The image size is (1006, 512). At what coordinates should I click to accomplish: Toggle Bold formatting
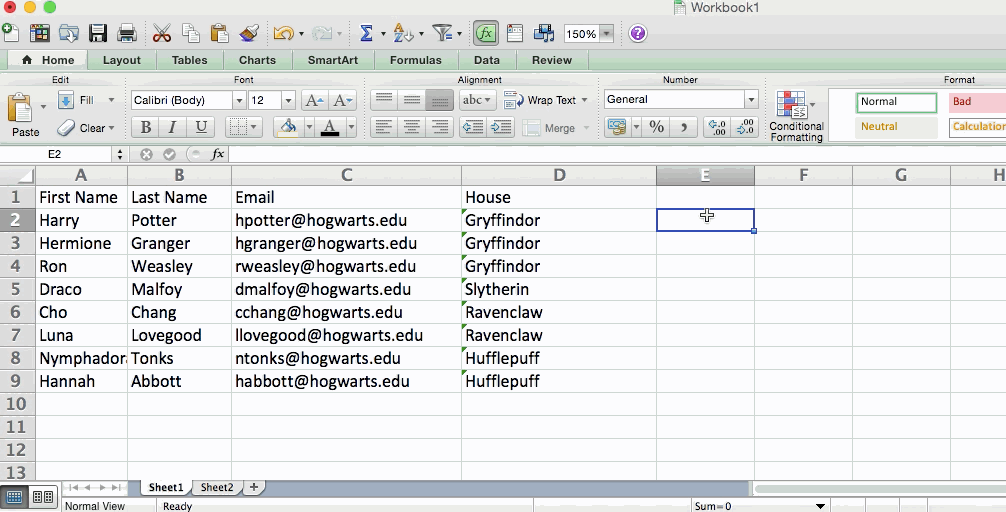(x=146, y=127)
